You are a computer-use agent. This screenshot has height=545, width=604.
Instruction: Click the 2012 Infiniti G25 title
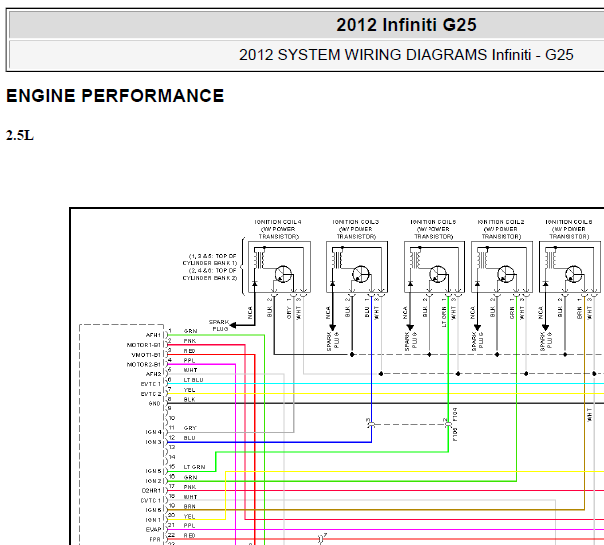406,25
